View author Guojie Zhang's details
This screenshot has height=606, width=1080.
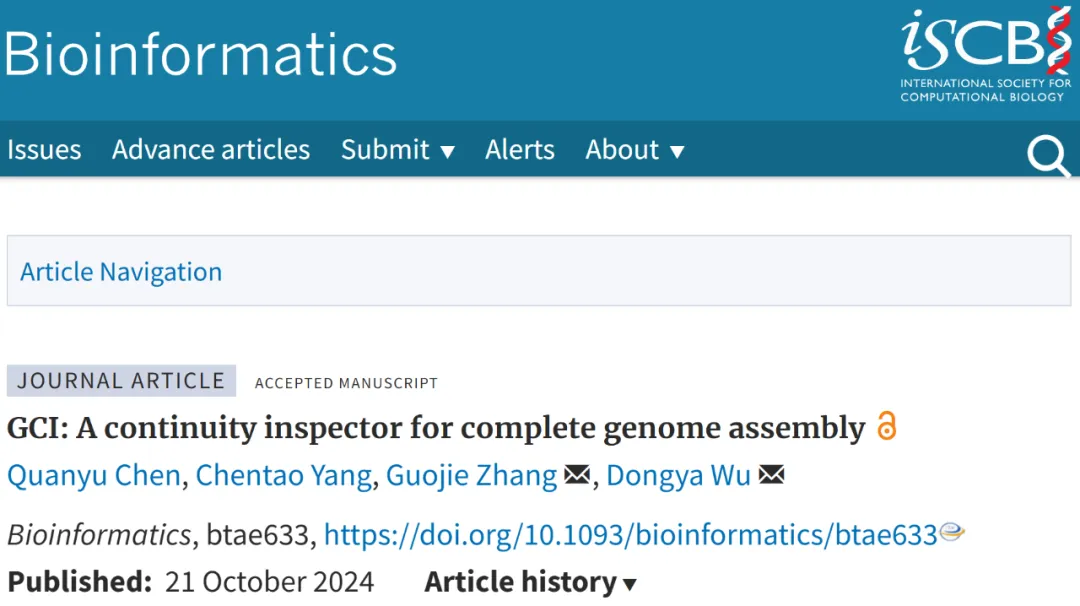point(471,476)
